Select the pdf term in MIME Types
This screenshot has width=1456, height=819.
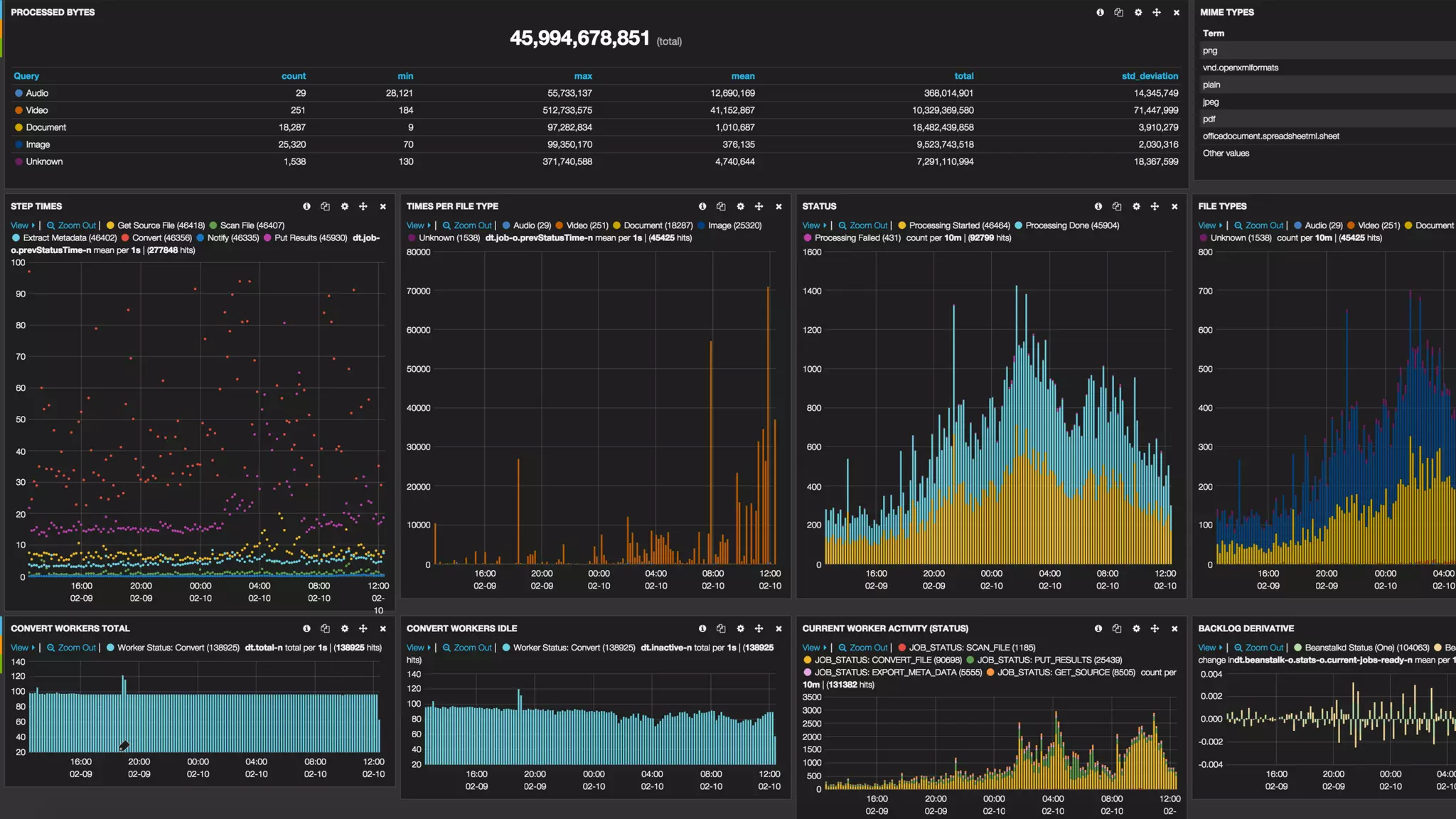click(x=1209, y=119)
